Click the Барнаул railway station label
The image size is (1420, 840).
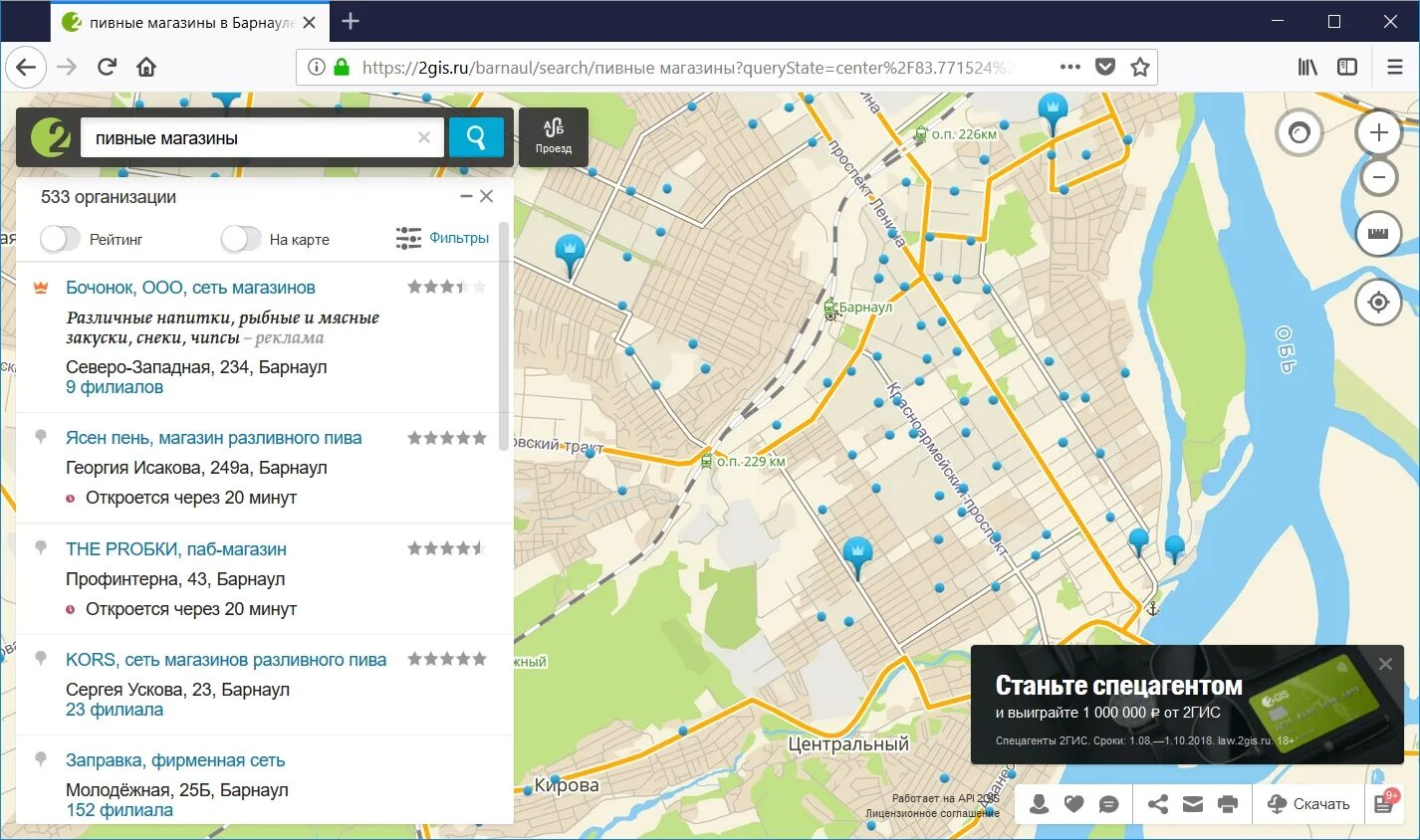[865, 308]
